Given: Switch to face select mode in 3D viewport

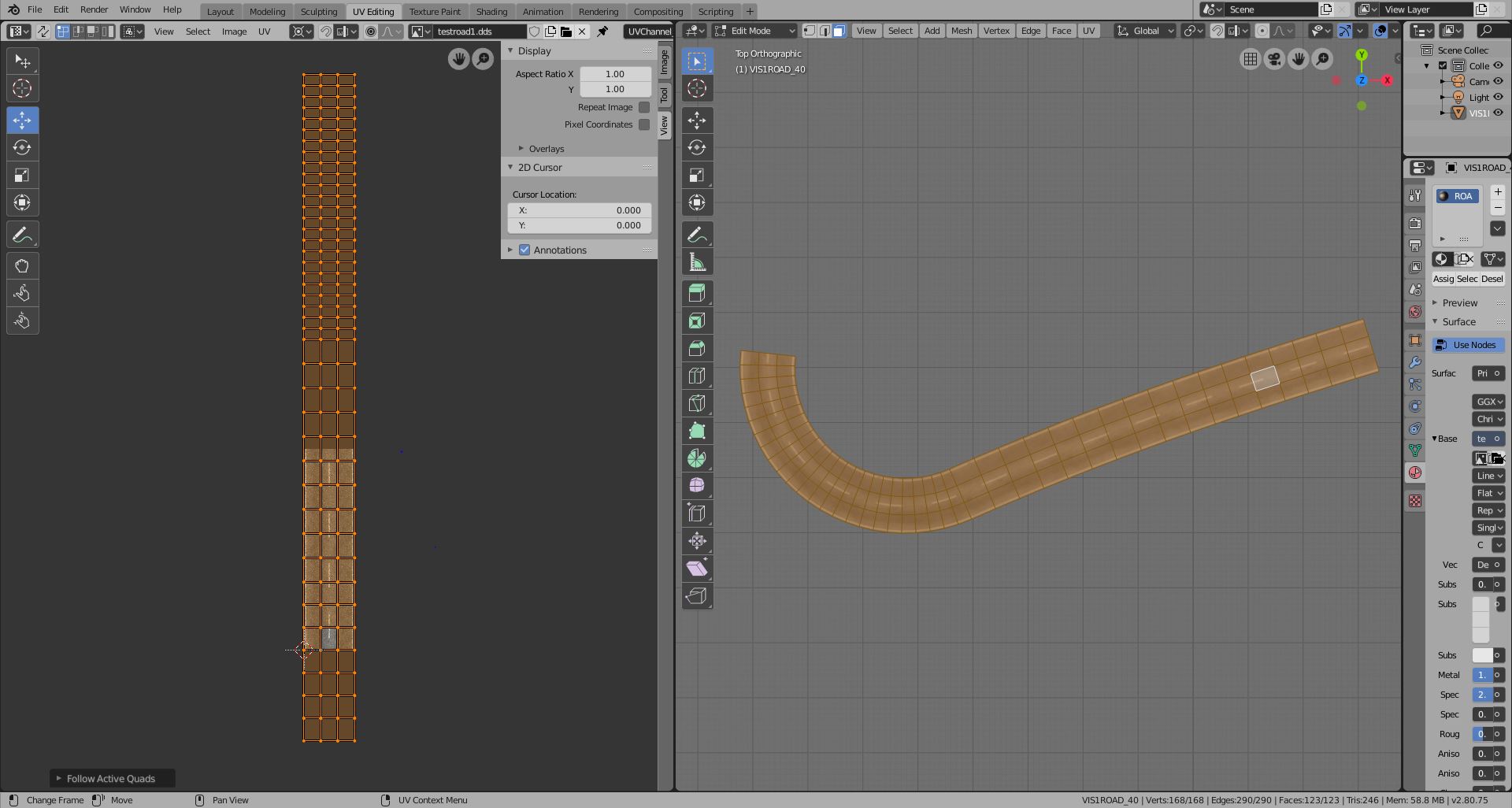Looking at the screenshot, I should coord(839,31).
